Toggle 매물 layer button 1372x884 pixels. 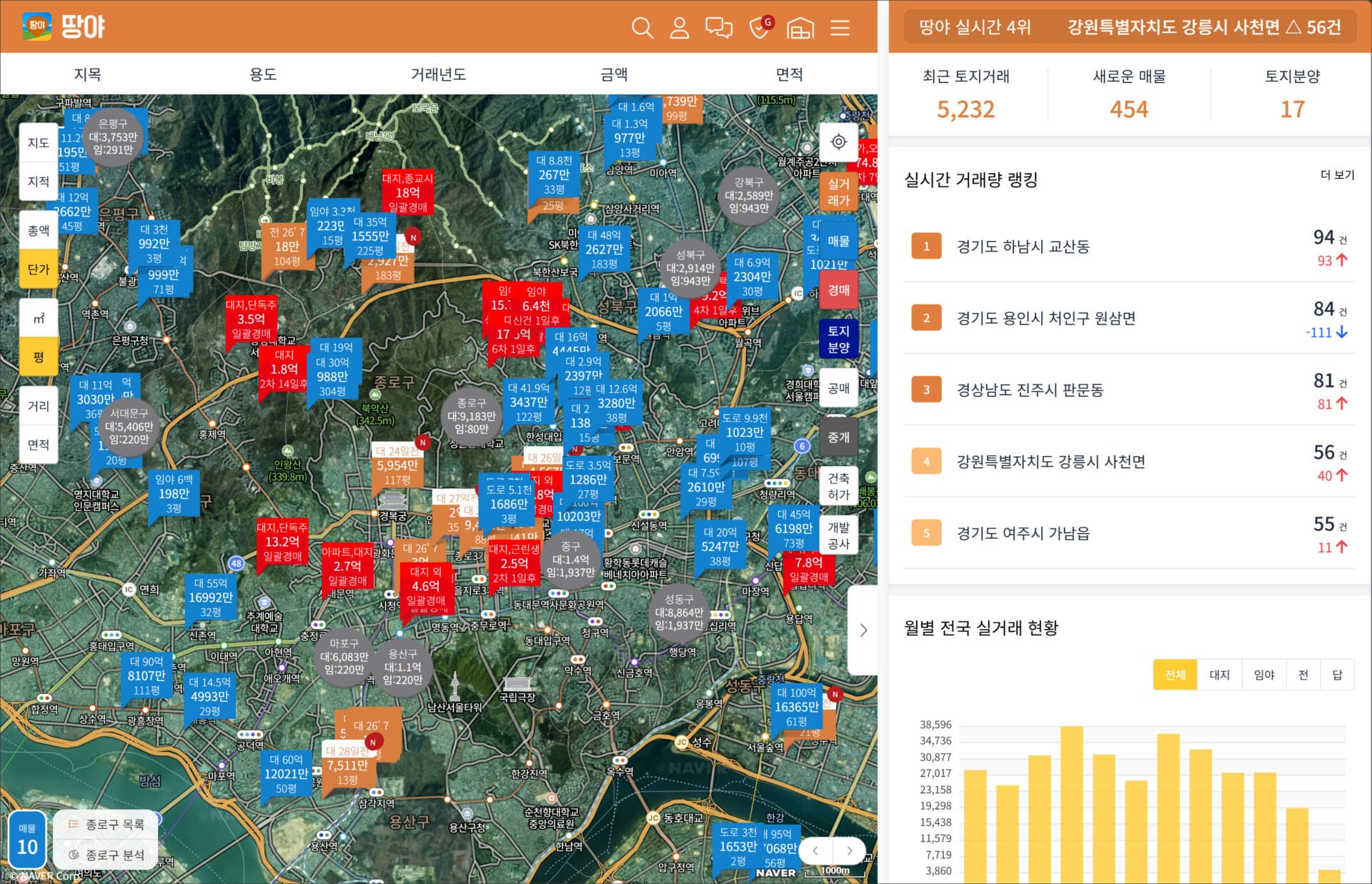click(839, 241)
